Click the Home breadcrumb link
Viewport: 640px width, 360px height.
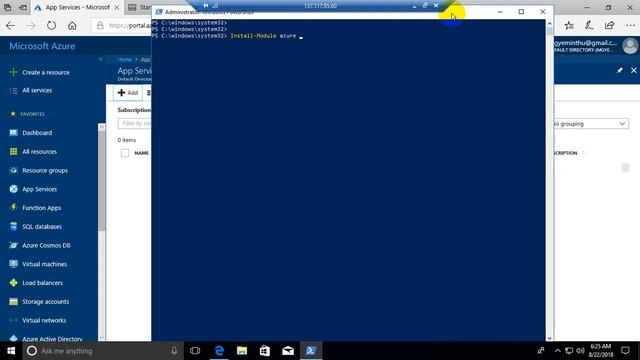pyautogui.click(x=124, y=60)
